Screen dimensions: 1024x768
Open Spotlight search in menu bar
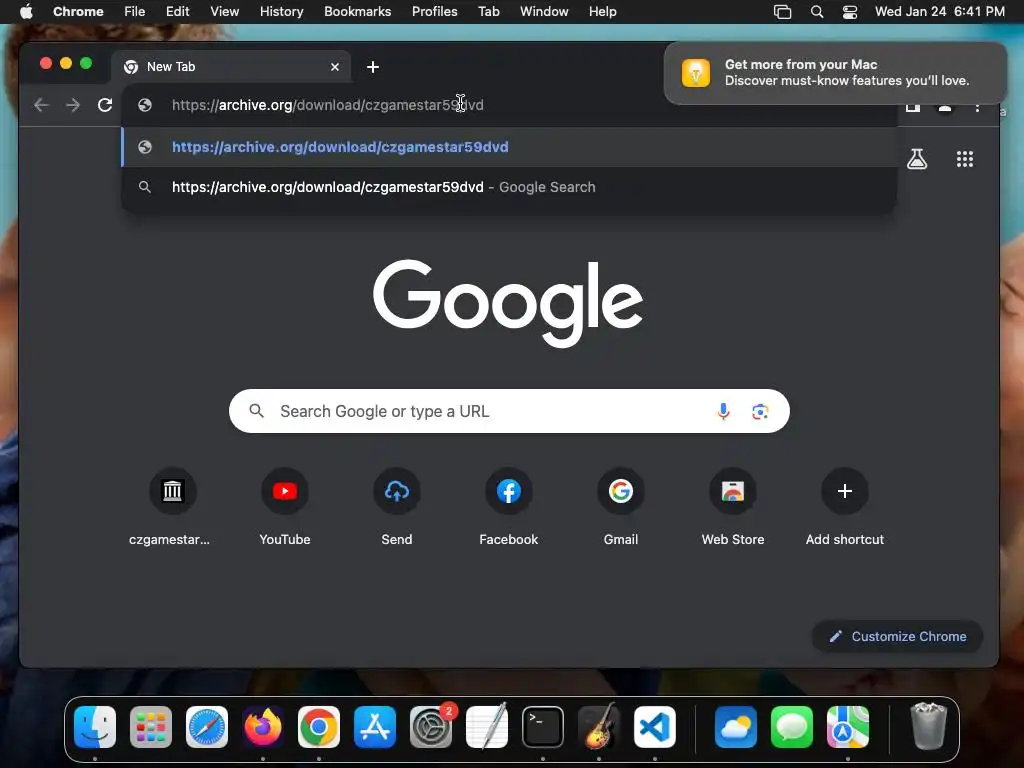(x=816, y=12)
